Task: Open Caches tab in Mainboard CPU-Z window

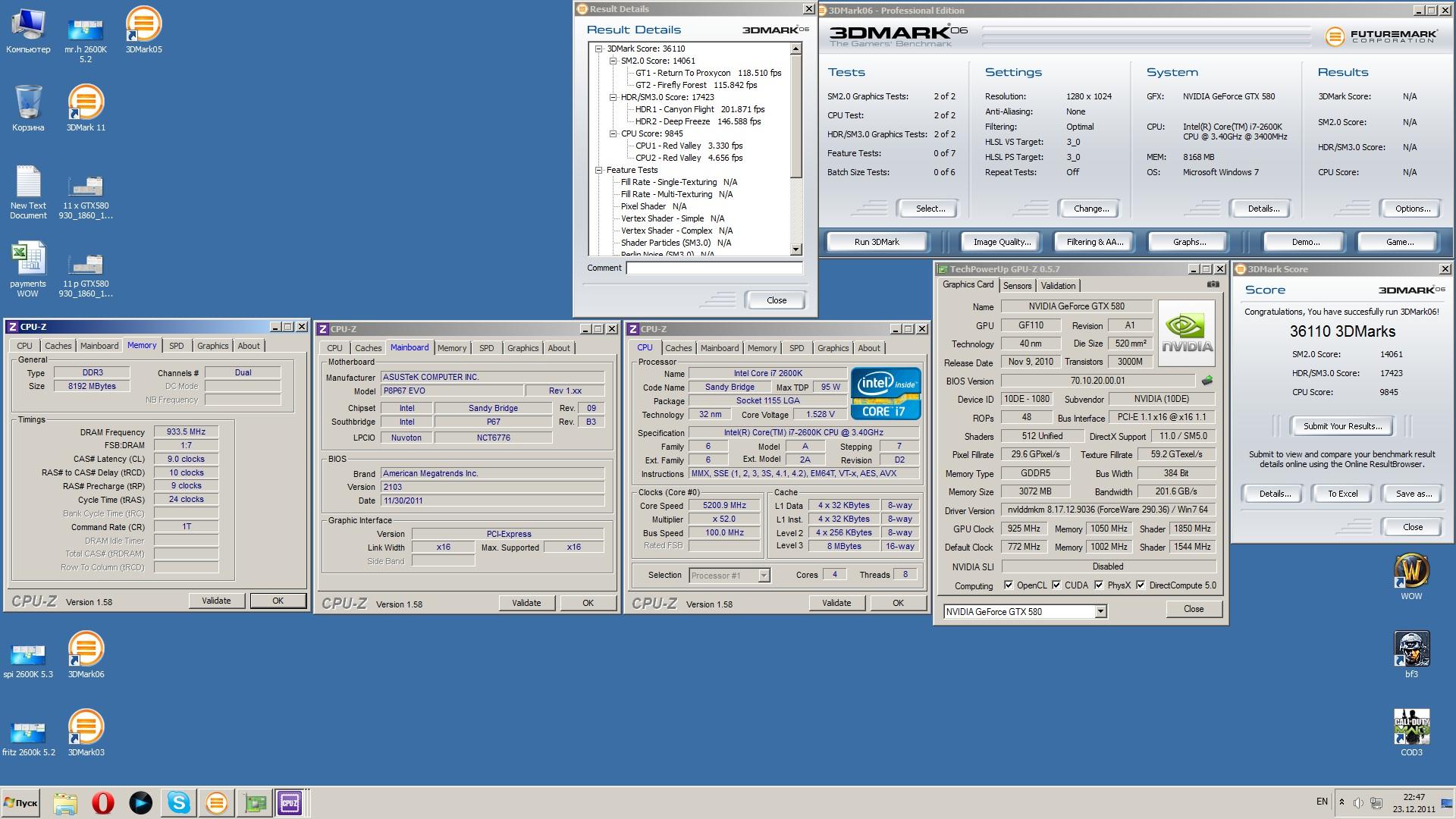Action: coord(368,348)
